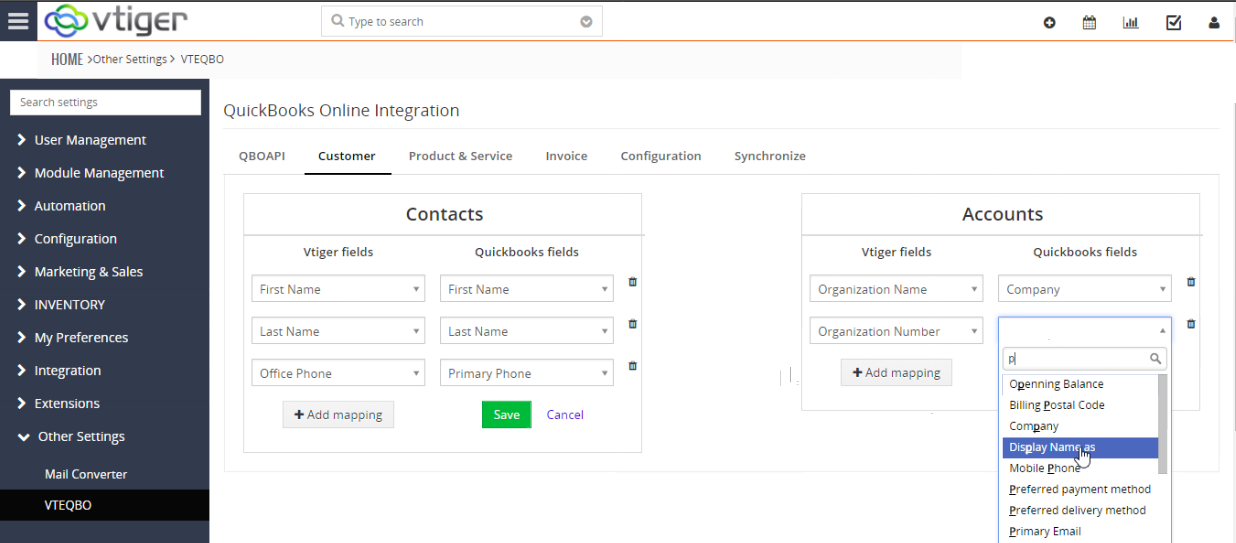1236x543 pixels.
Task: Save the Contacts mappings
Action: [506, 414]
